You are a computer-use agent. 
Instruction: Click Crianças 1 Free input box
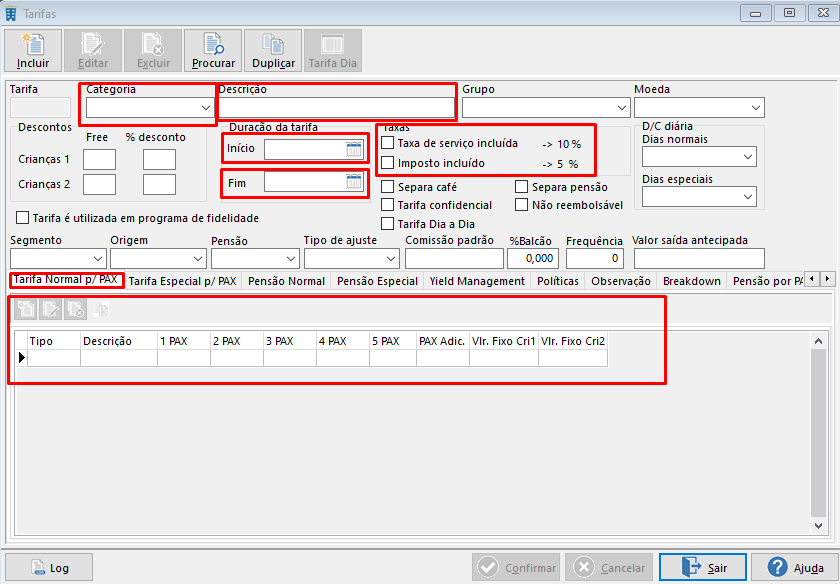coord(100,160)
